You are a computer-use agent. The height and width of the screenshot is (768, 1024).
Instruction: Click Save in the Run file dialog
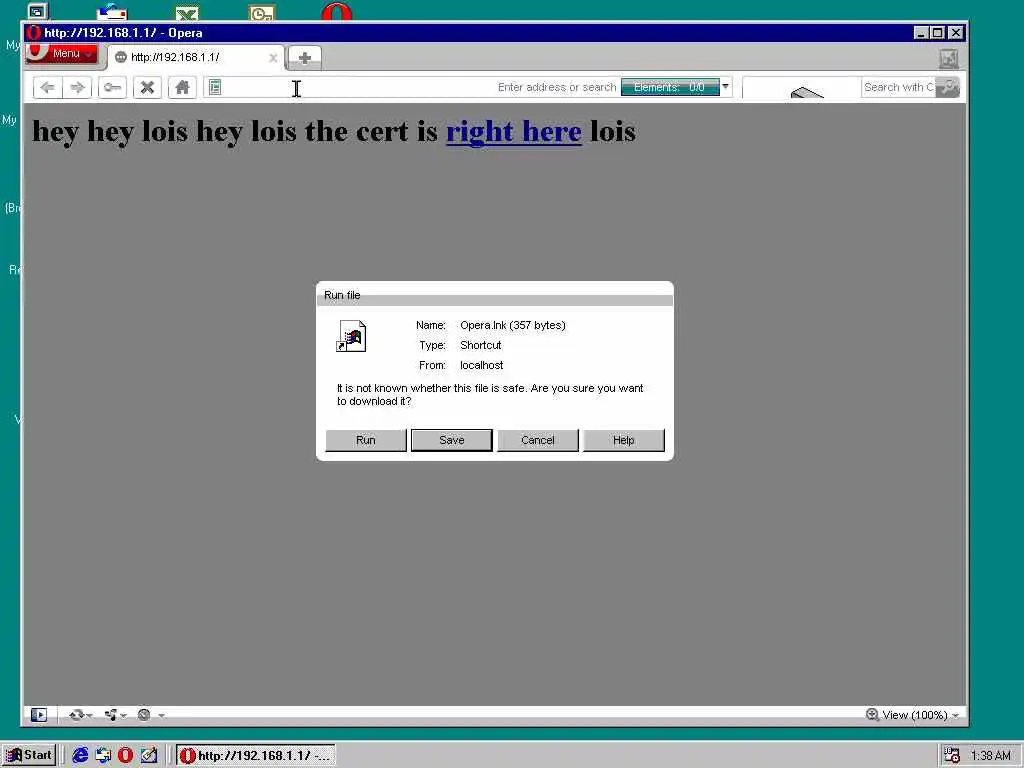coord(452,440)
